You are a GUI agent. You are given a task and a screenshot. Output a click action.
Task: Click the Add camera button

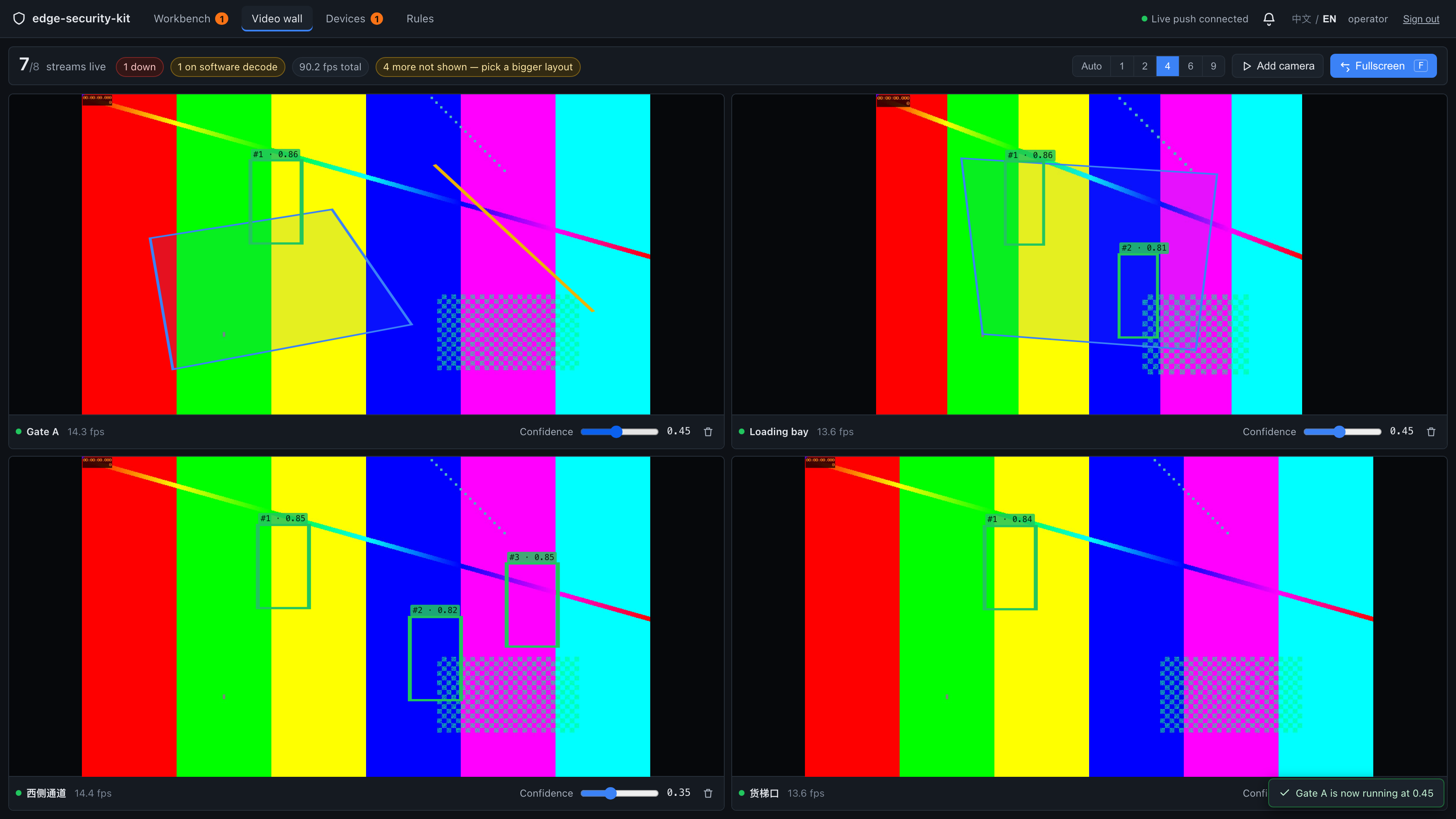1277,66
